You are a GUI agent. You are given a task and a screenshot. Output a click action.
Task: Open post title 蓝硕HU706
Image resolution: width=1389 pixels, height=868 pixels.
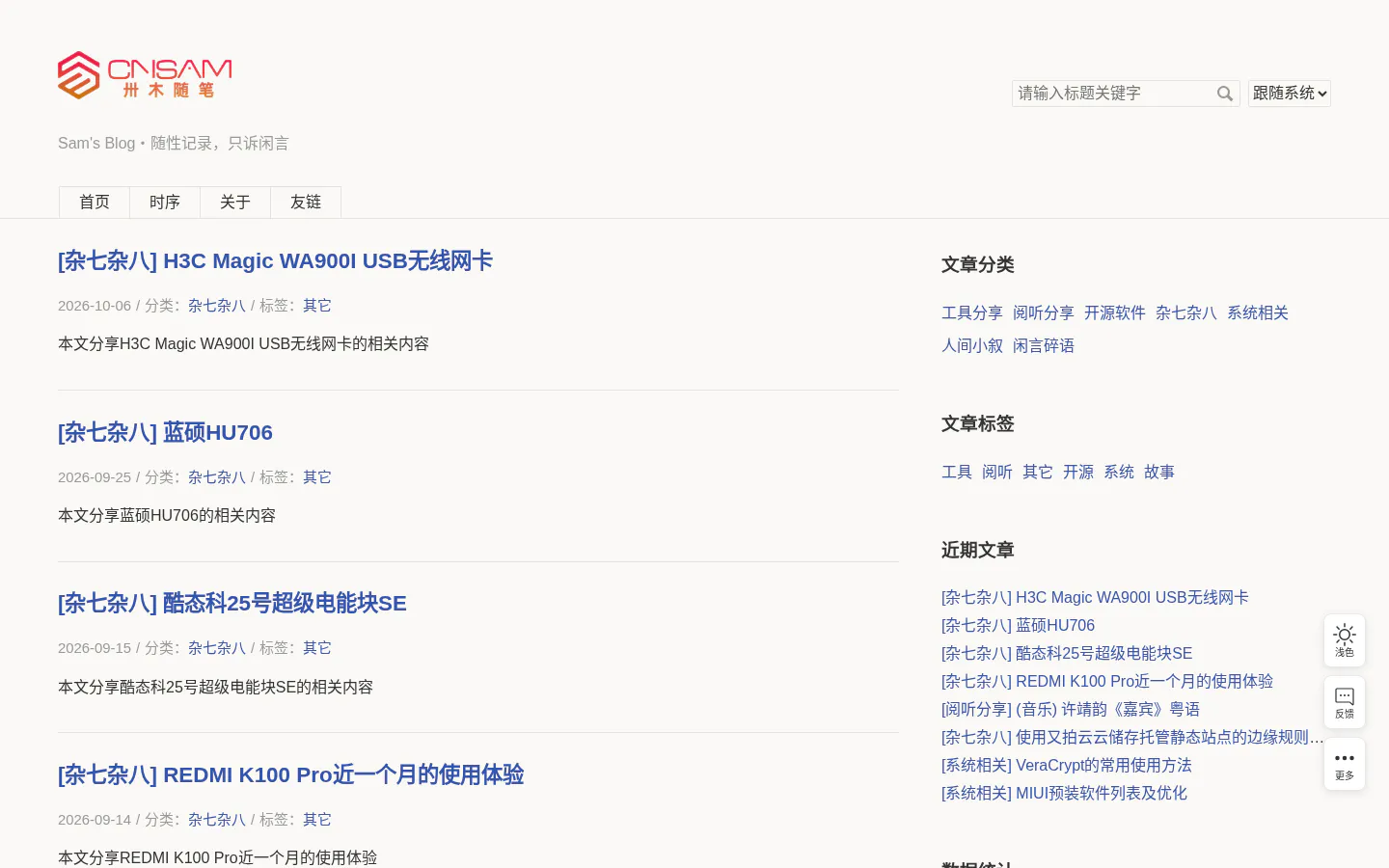click(165, 433)
